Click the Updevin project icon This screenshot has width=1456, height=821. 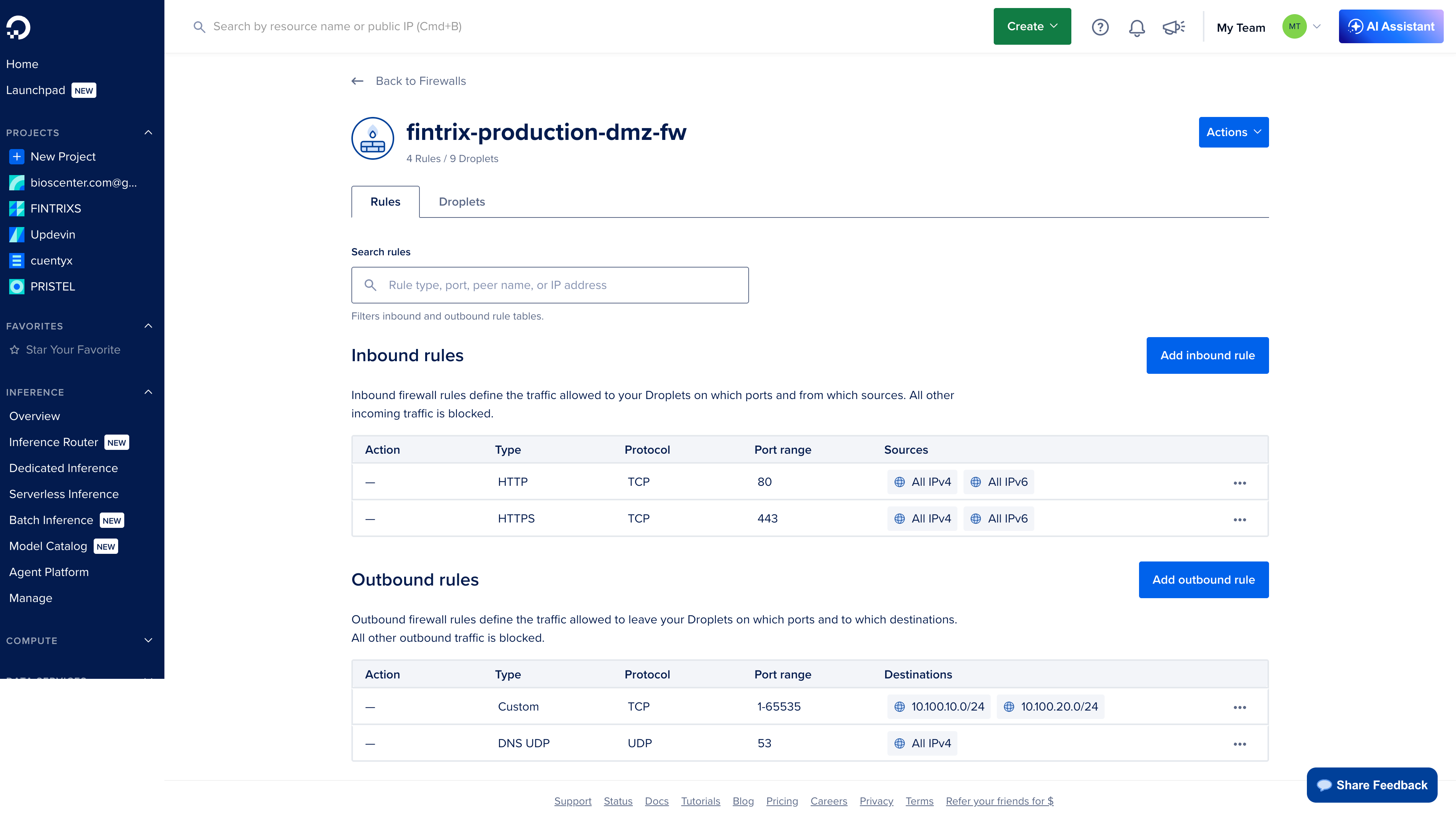tap(17, 235)
